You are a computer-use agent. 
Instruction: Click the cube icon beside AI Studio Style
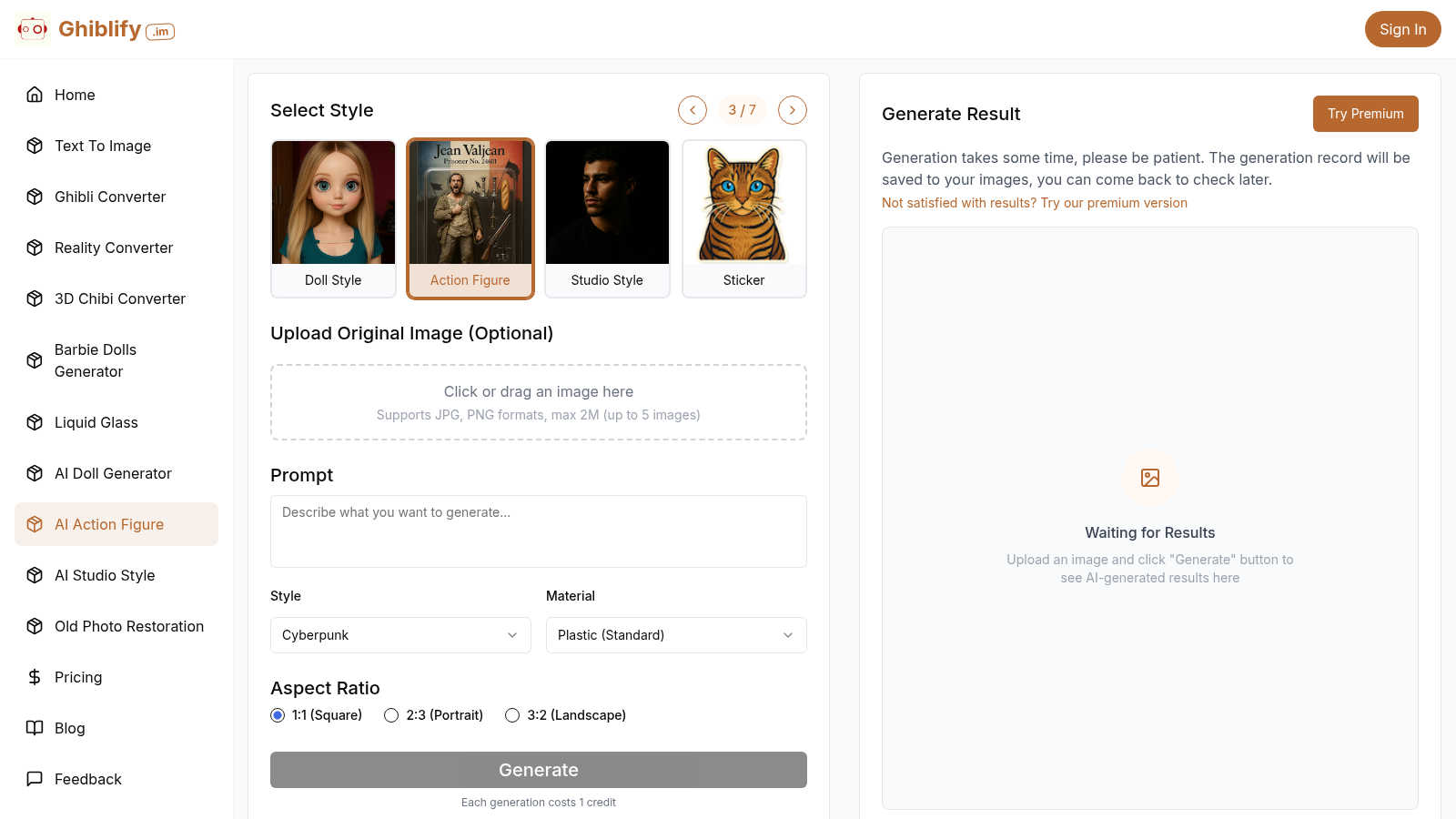(x=35, y=575)
